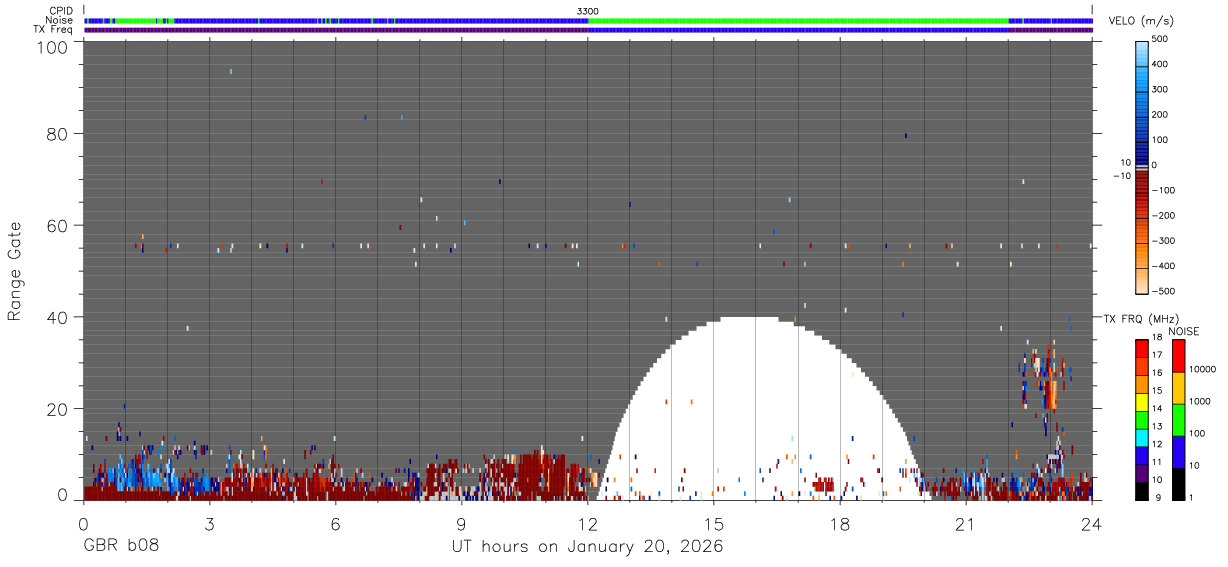Select the TX frequency color scale bar
This screenshot has height=567, width=1228.
point(1141,419)
